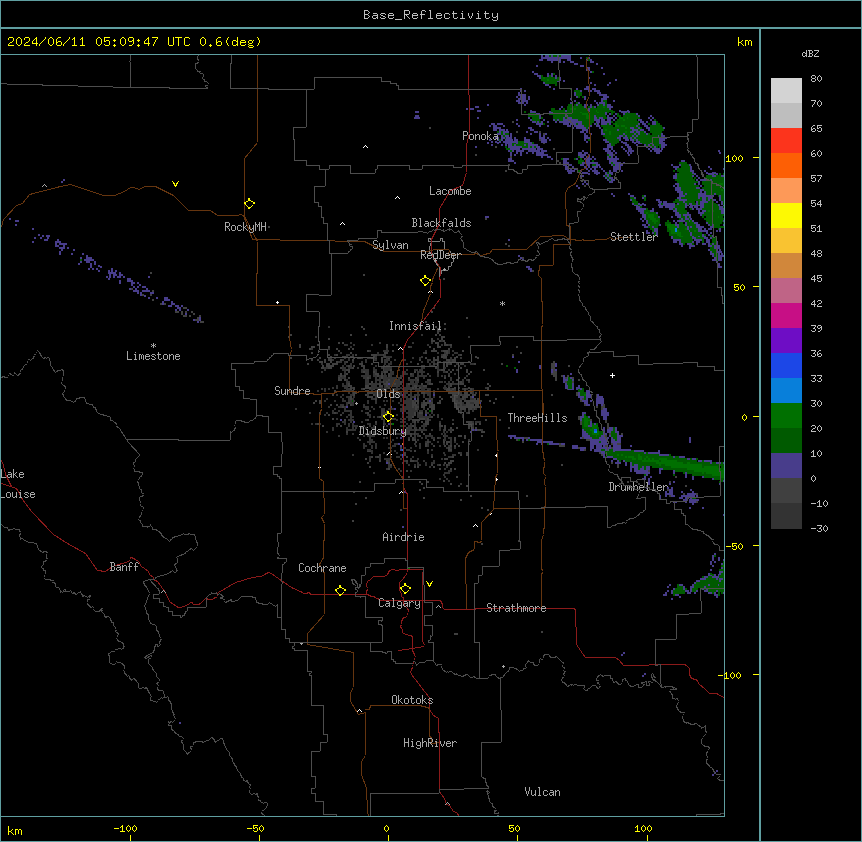
Task: Click the Sylvan label
Action: click(x=390, y=245)
